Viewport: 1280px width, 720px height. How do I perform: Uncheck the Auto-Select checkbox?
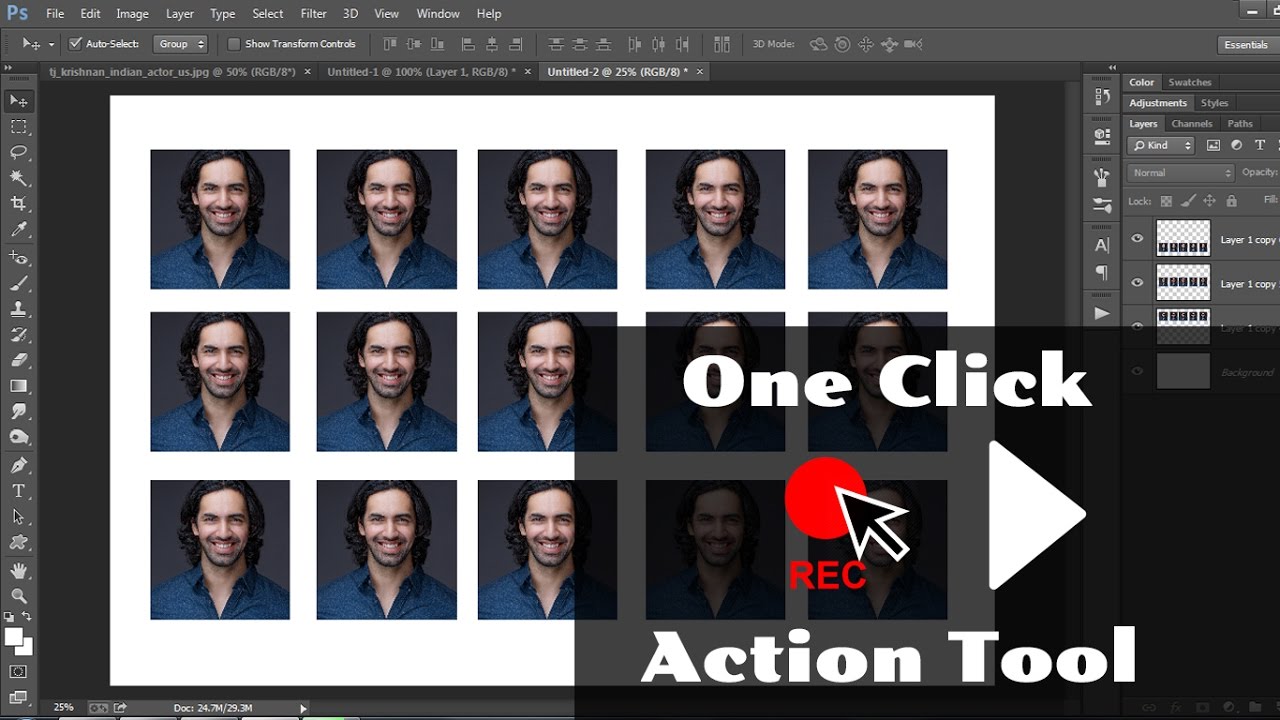75,44
